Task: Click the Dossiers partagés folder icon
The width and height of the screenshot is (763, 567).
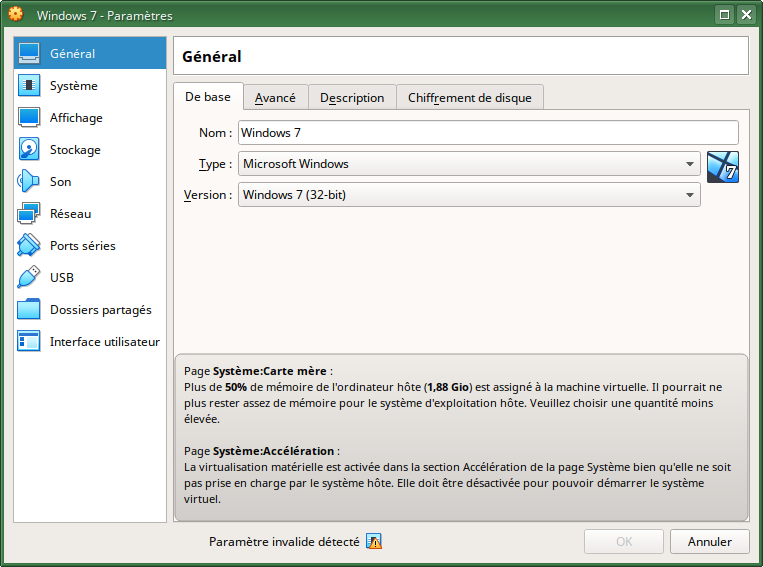Action: [29, 310]
